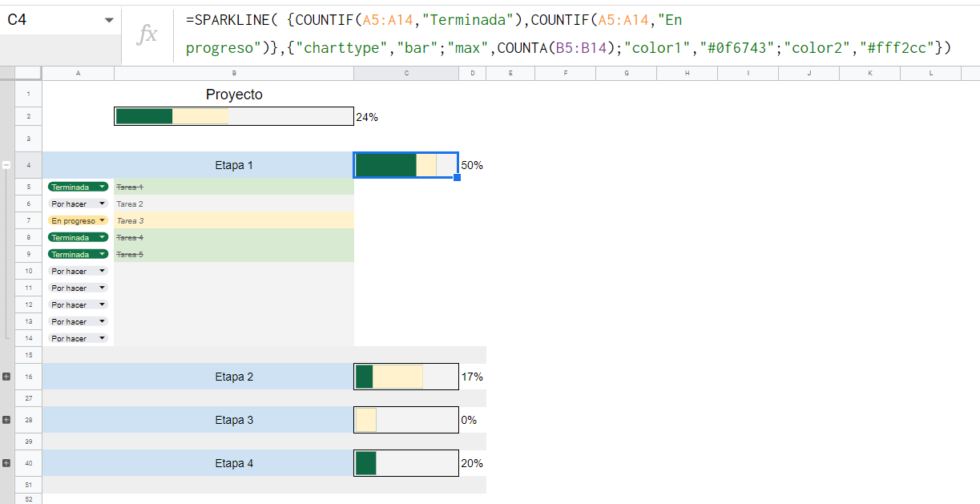
Task: Select row 28 header
Action: tap(29, 420)
